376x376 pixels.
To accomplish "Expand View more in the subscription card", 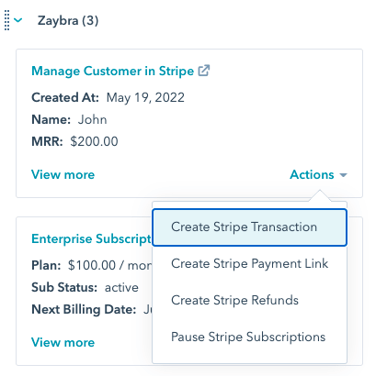I will coord(63,342).
